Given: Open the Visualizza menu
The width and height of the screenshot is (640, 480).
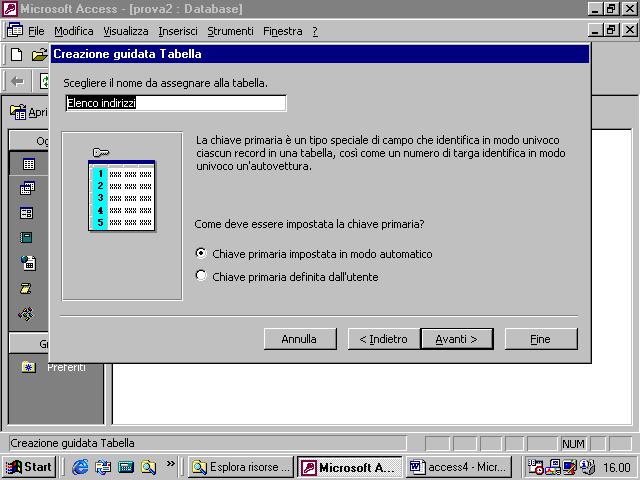Looking at the screenshot, I should (x=126, y=31).
